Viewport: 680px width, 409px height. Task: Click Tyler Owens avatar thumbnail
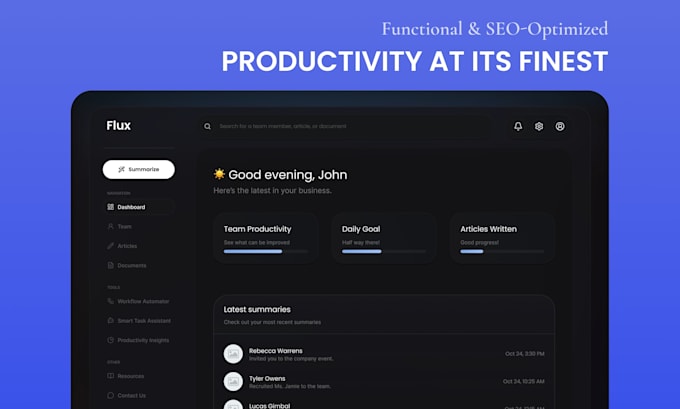[x=233, y=382]
